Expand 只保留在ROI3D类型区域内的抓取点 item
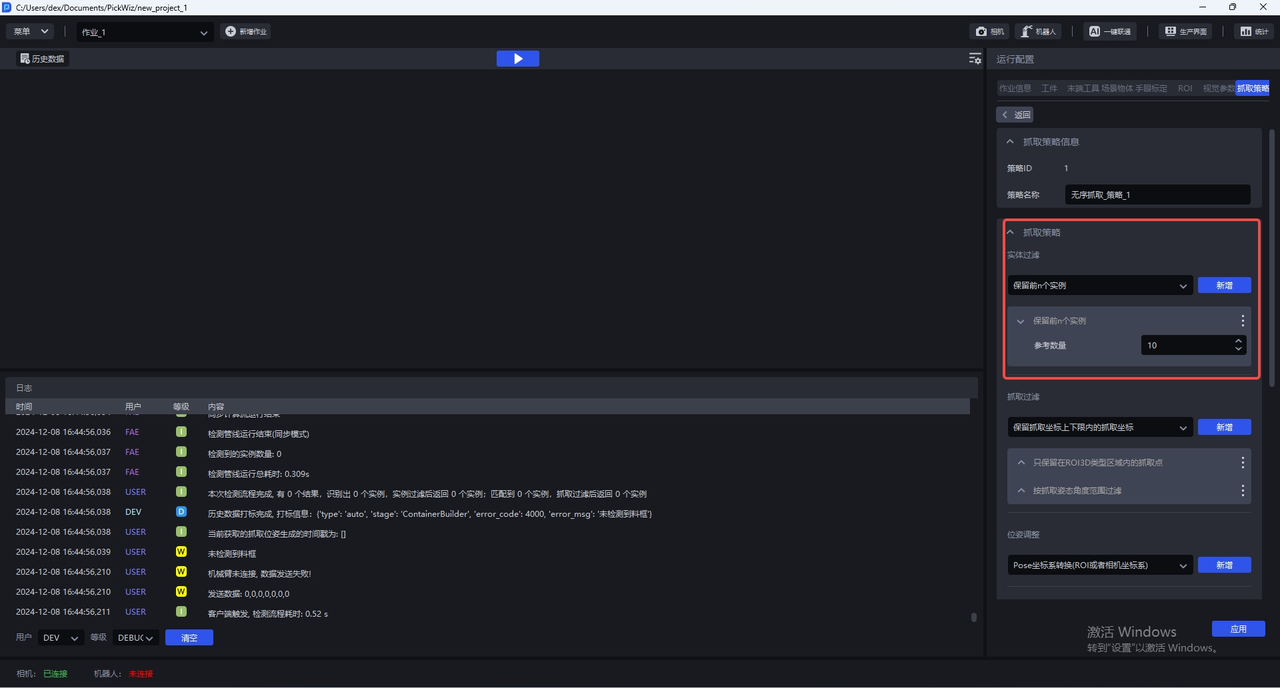The image size is (1280, 688). pos(1021,463)
